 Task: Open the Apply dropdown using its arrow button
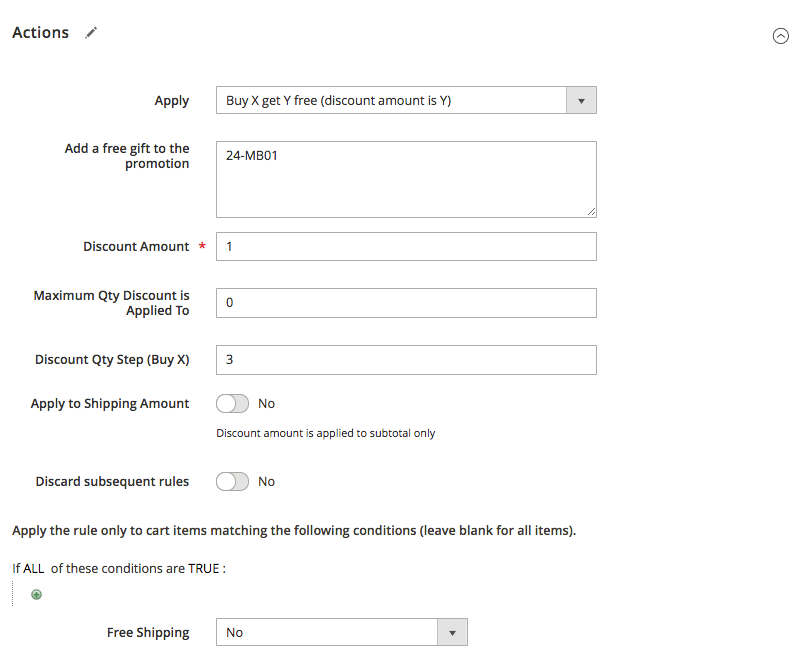tap(581, 100)
